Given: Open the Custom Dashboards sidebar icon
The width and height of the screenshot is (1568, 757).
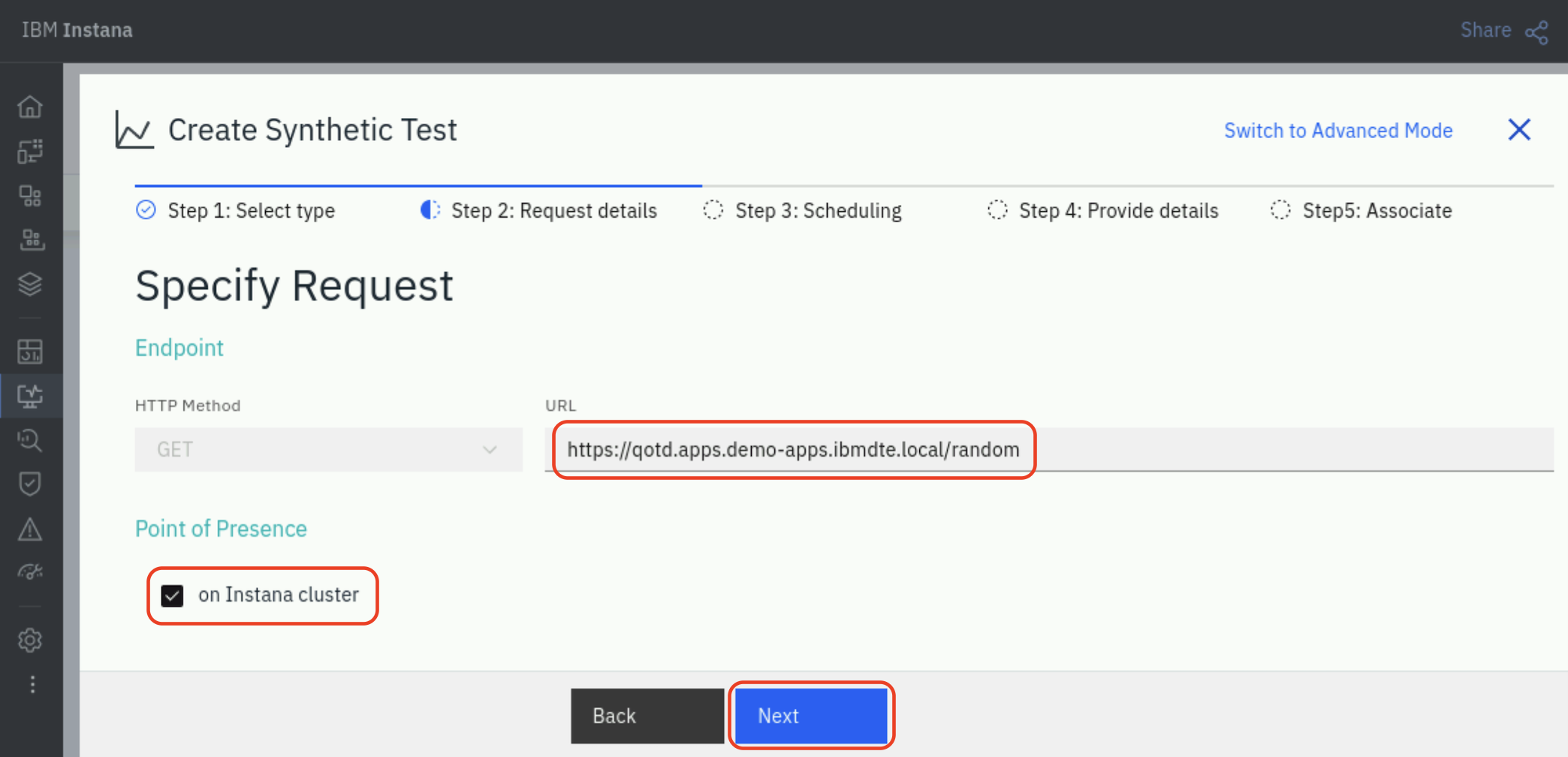Looking at the screenshot, I should pos(30,351).
